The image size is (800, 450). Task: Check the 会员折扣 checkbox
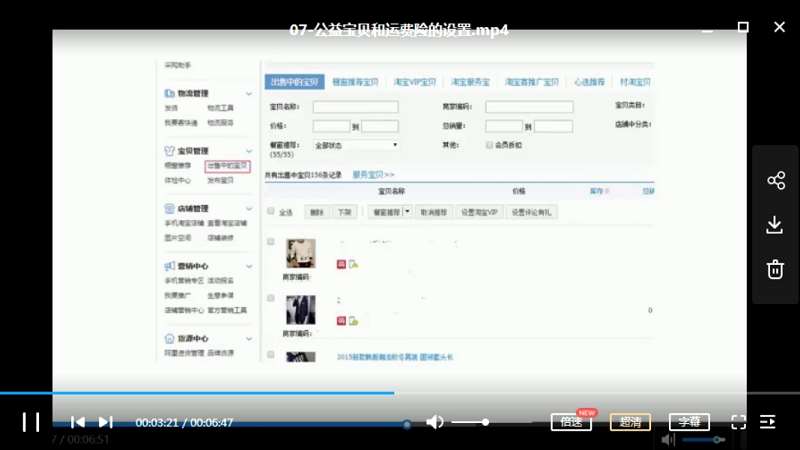click(x=488, y=145)
